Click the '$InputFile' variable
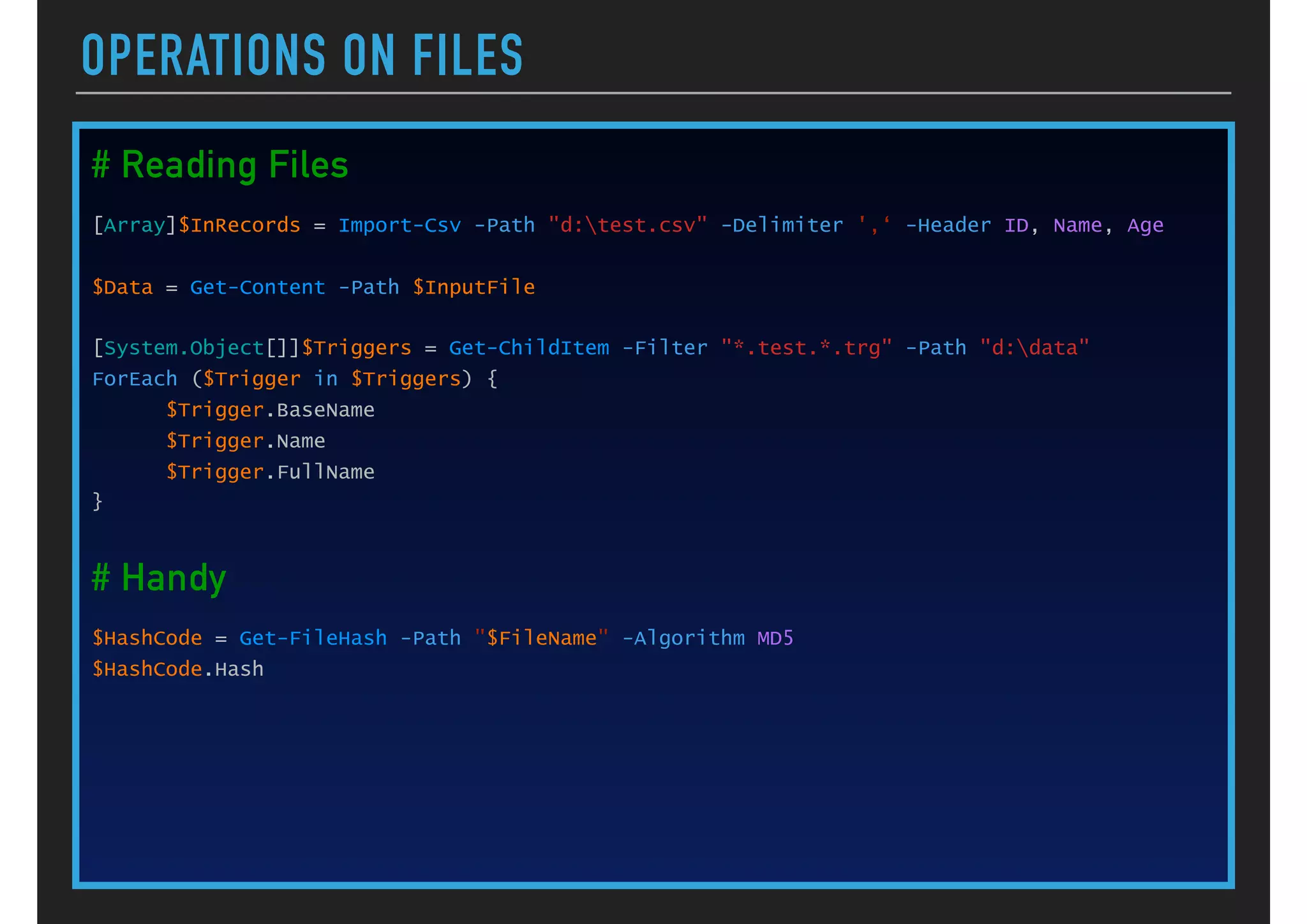The width and height of the screenshot is (1307, 924). 474,287
